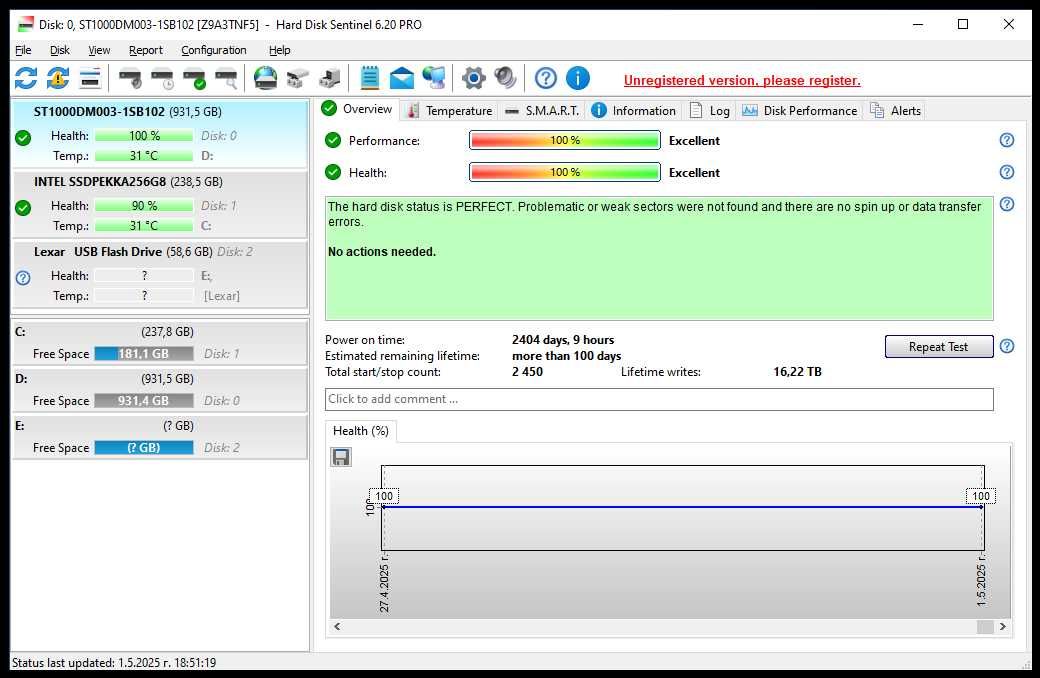
Task: Open the gear Configuration icon
Action: 474,78
